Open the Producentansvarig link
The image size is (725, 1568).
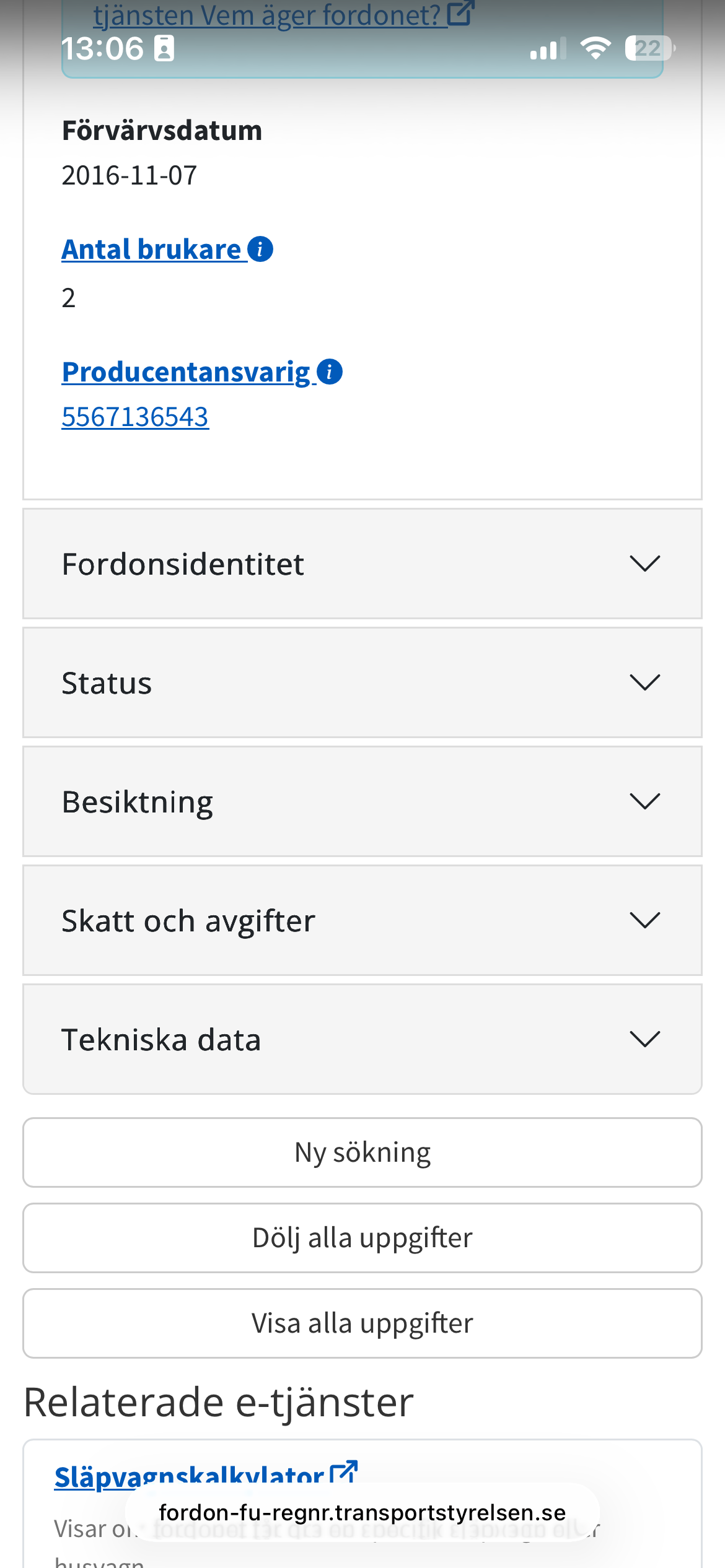click(x=186, y=372)
